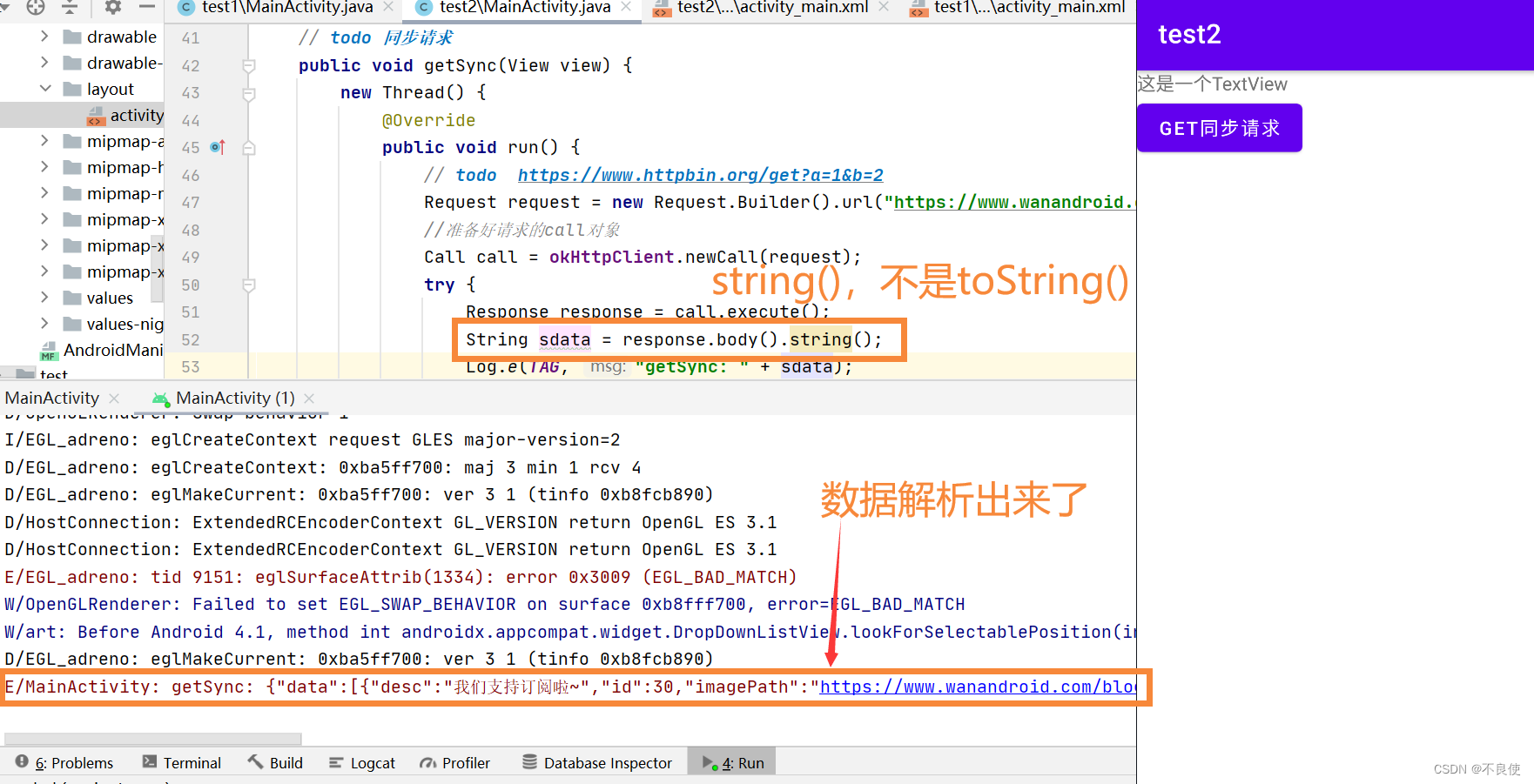Screen dimensions: 1534x784
Task: Click the AndroidManifest file icon
Action: click(x=49, y=351)
